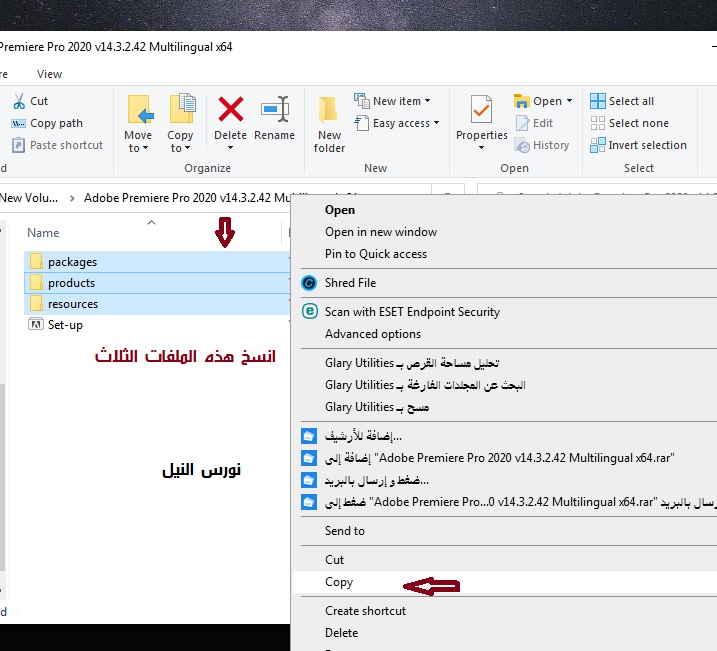This screenshot has height=651, width=717.
Task: Select Scan with ESET Endpoint Security
Action: (412, 312)
